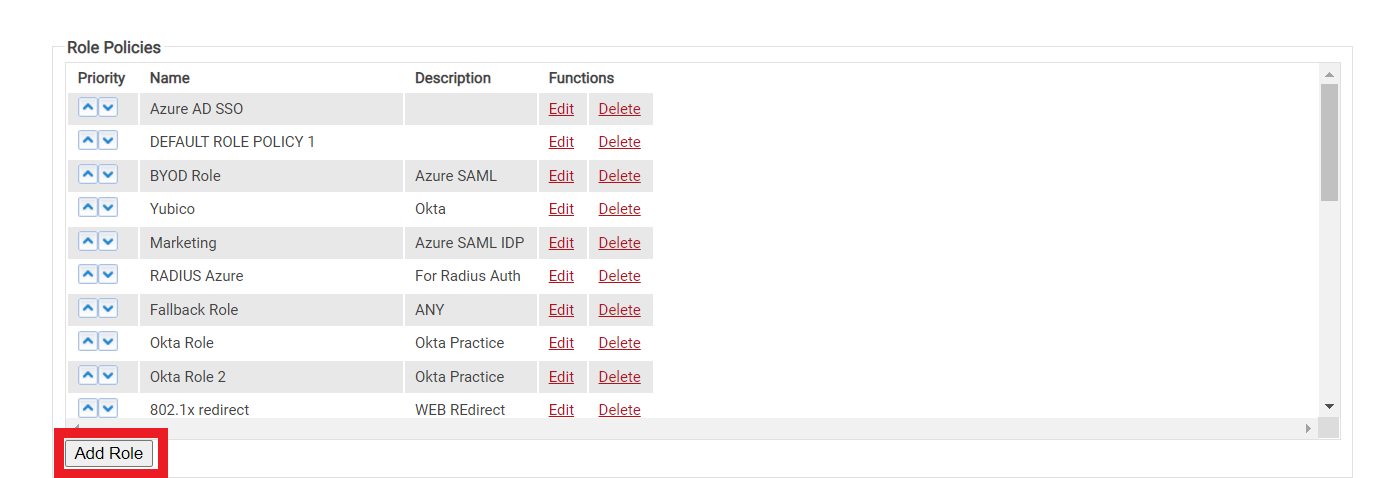Delete the Fallback Role policy

[619, 310]
